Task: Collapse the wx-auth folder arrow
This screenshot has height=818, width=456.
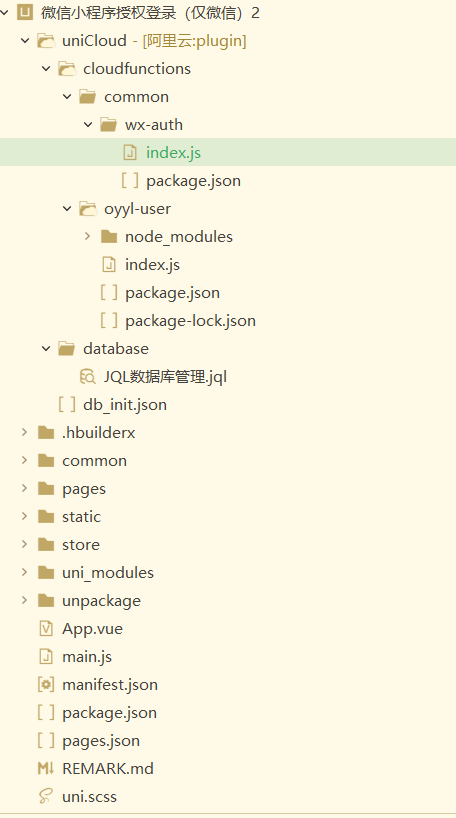Action: tap(88, 125)
